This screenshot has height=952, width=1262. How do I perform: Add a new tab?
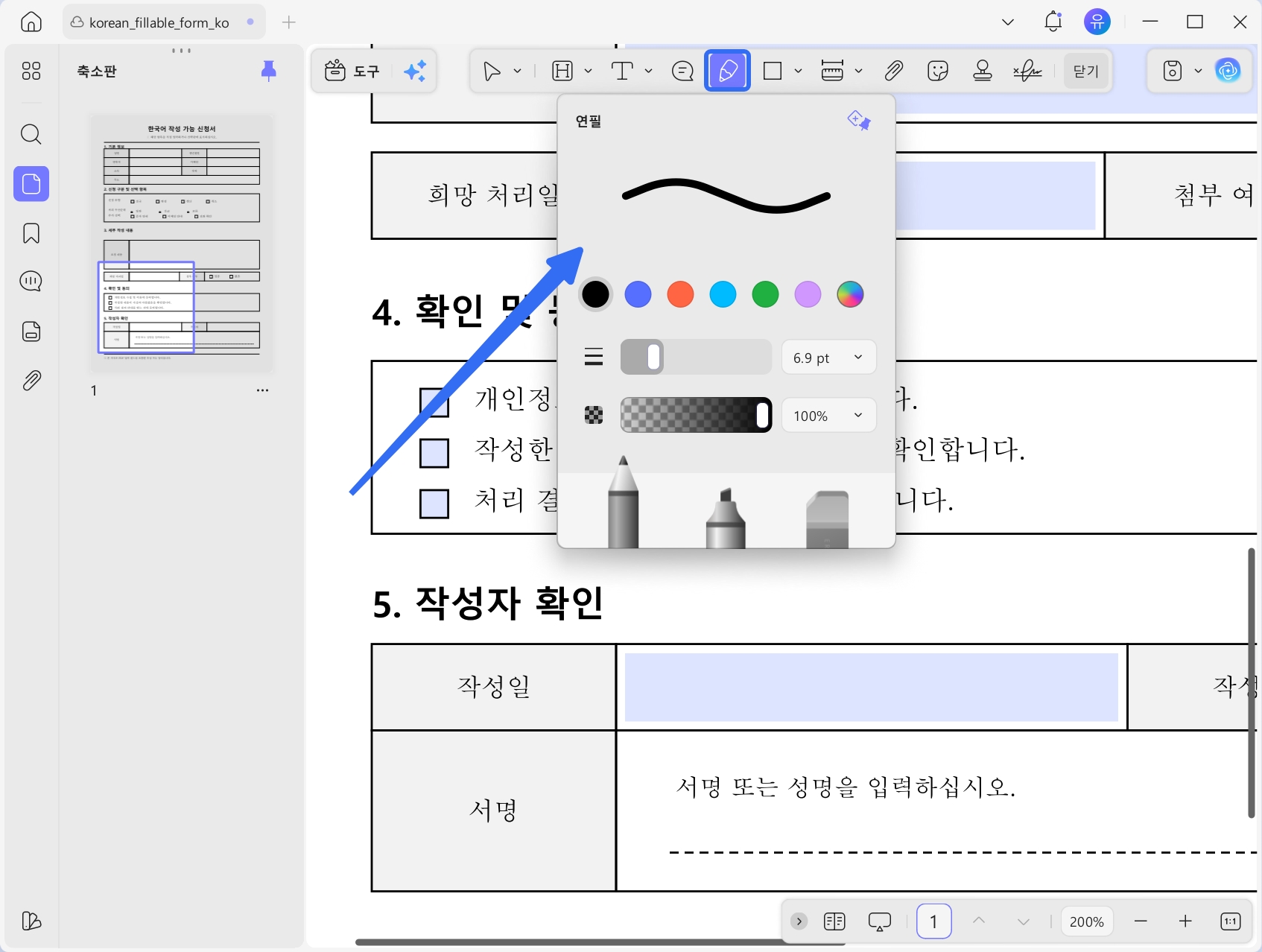click(x=289, y=22)
